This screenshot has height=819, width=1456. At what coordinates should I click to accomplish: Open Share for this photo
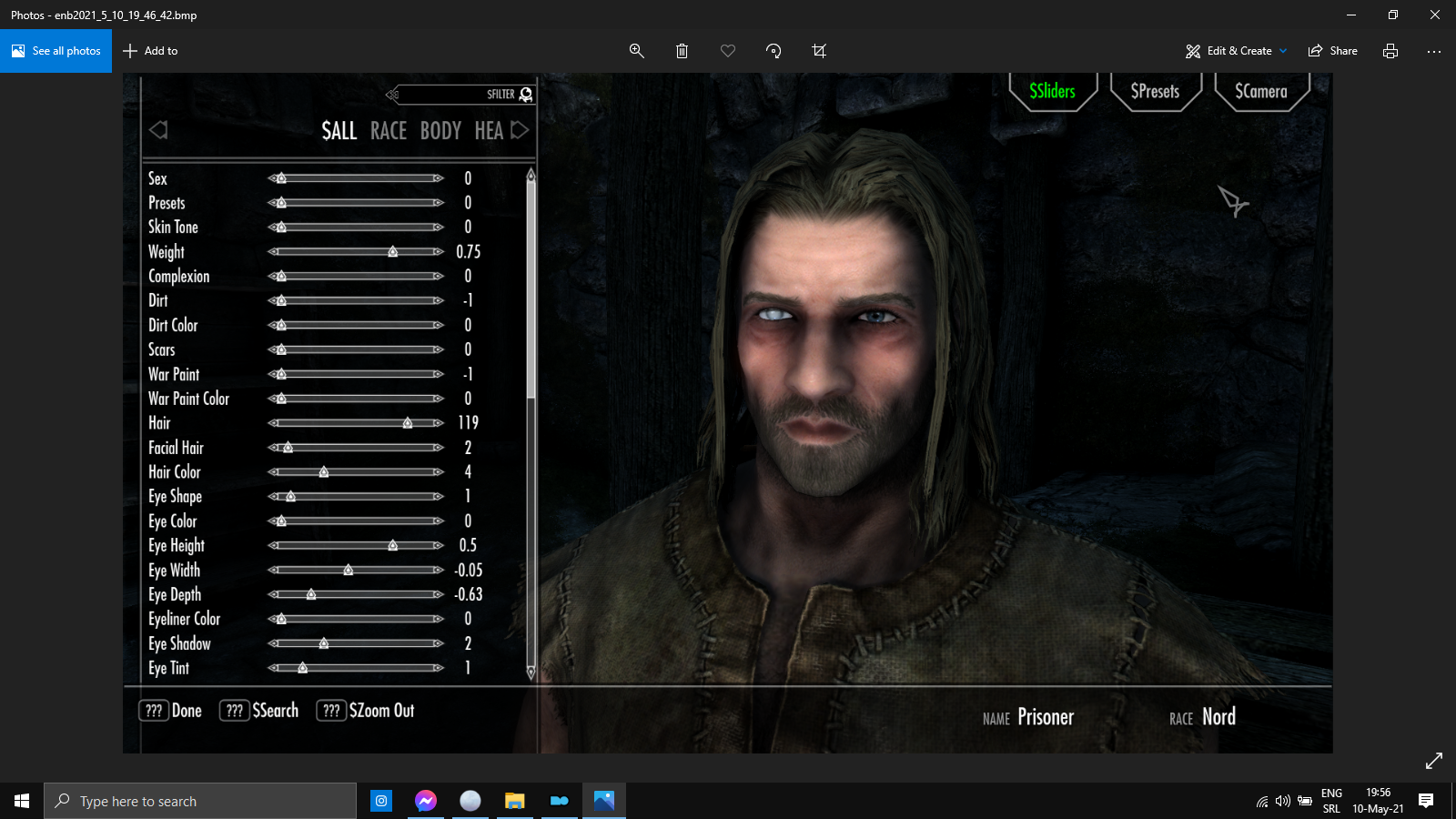1333,51
